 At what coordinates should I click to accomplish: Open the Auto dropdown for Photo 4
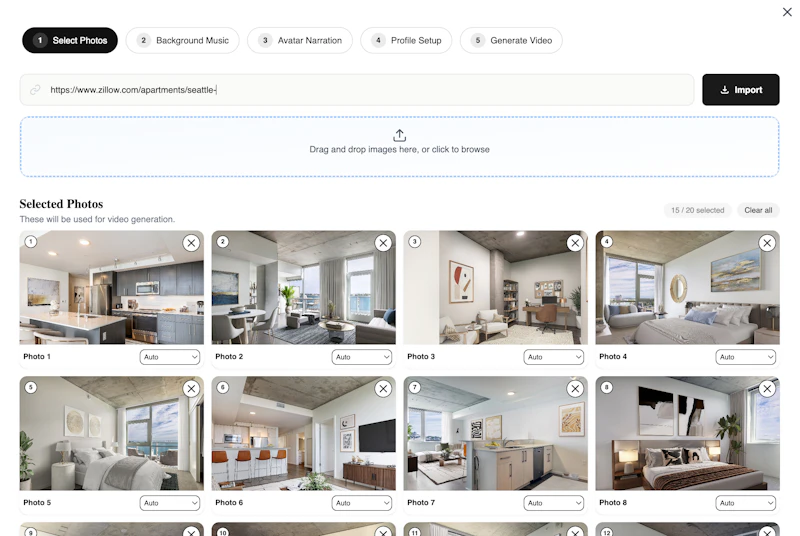coord(745,357)
